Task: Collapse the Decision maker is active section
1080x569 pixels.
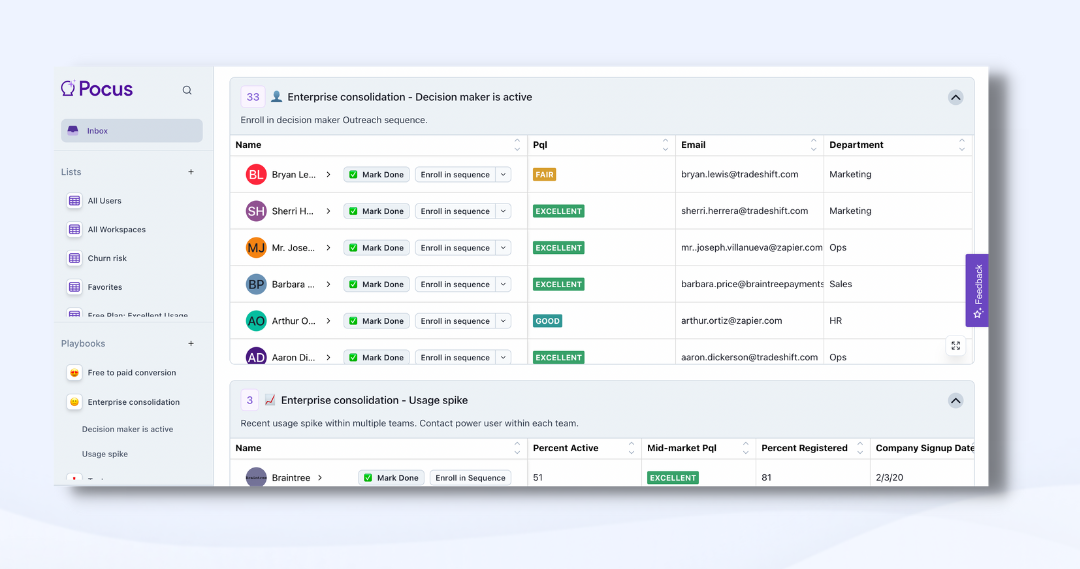Action: [x=955, y=97]
